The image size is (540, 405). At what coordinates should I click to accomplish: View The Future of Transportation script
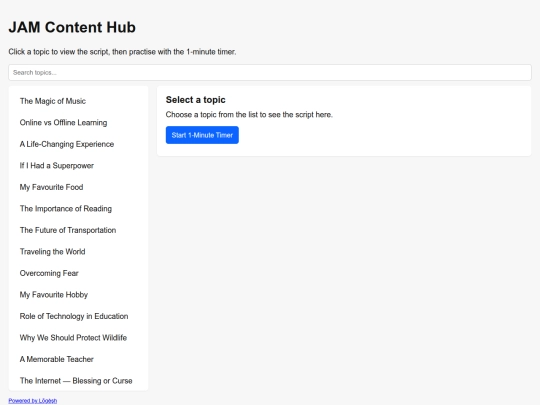tap(79, 230)
